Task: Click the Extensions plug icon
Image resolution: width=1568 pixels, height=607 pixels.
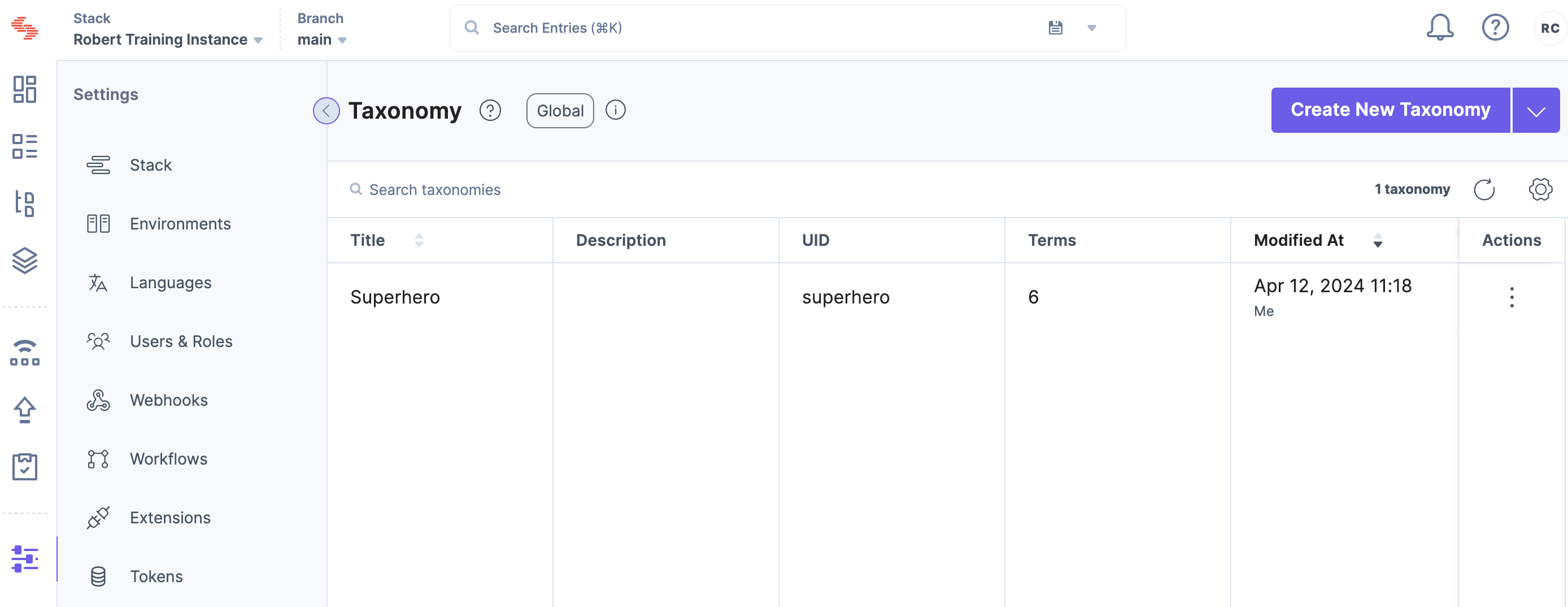Action: click(98, 518)
